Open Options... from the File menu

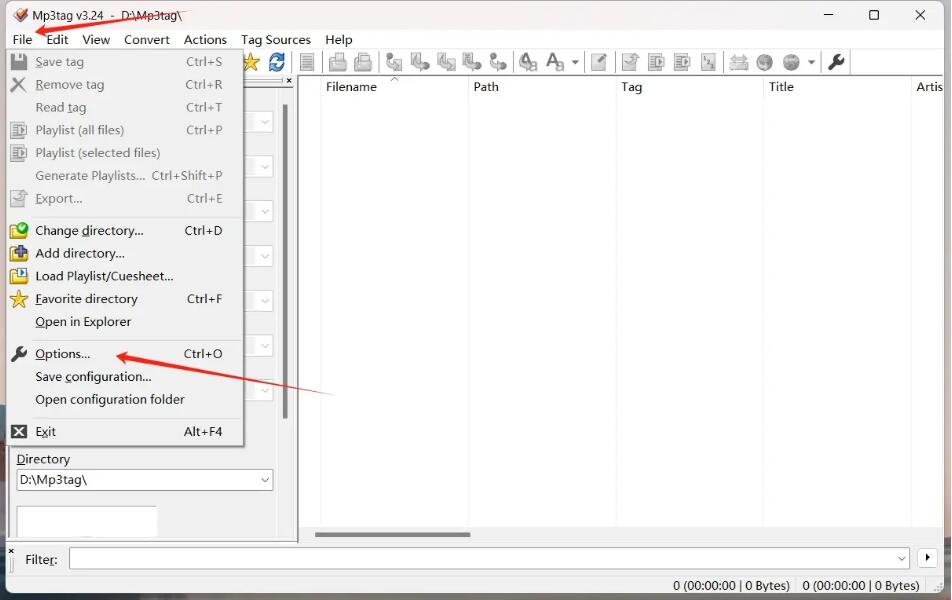(x=125, y=354)
